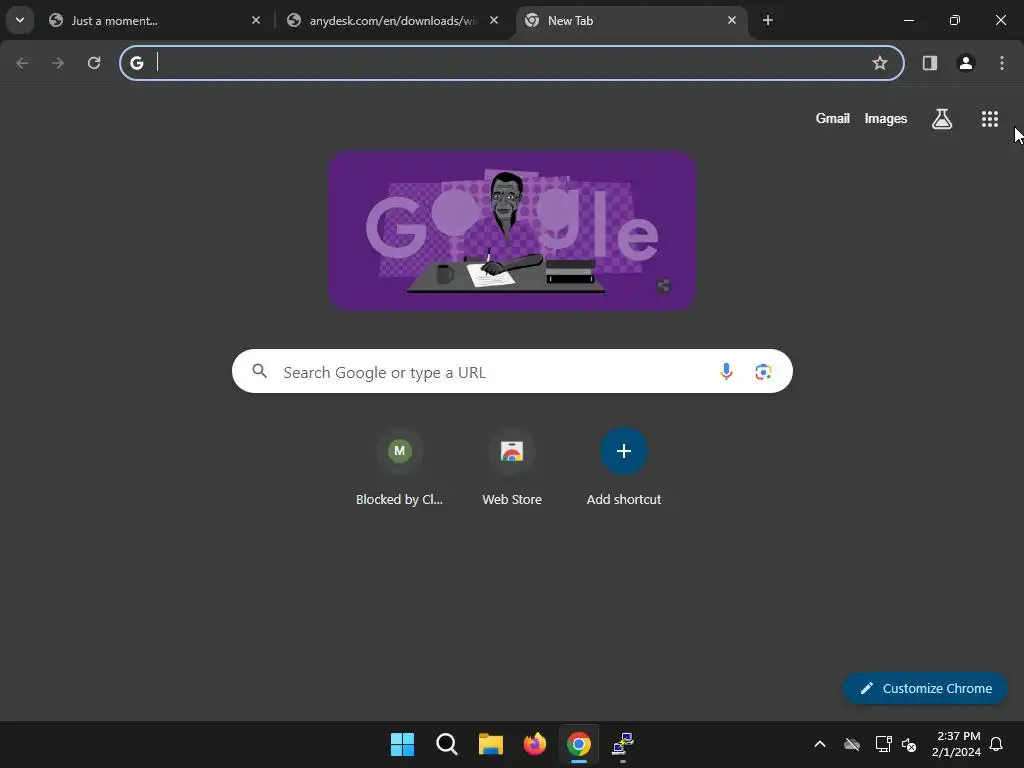1024x768 pixels.
Task: Share the Google Doodle
Action: (x=664, y=285)
